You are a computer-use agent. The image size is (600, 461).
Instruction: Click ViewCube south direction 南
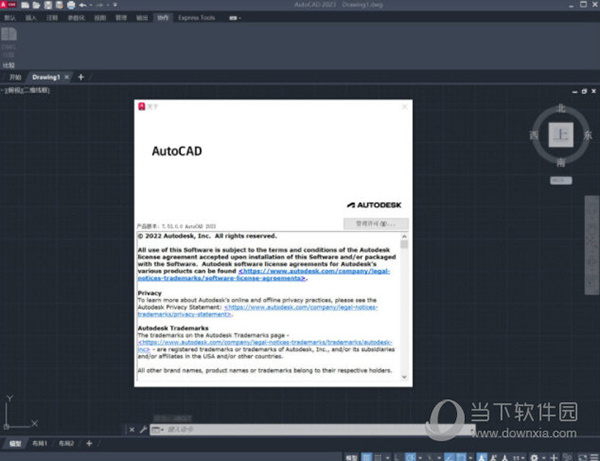click(x=561, y=163)
